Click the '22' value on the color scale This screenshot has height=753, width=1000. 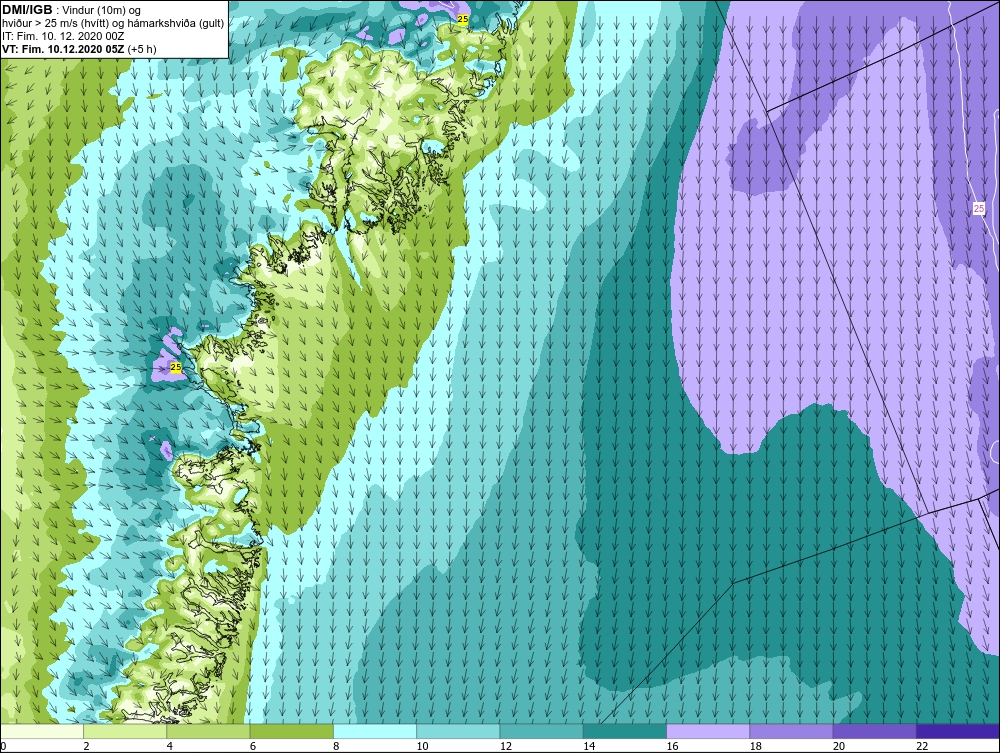click(x=922, y=747)
